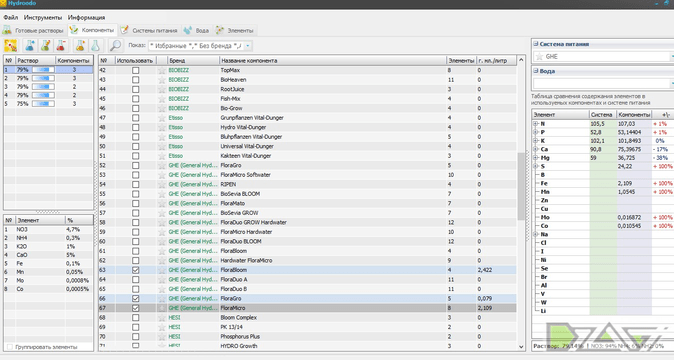Click the yellow calculate icon in toolbar

(10, 45)
